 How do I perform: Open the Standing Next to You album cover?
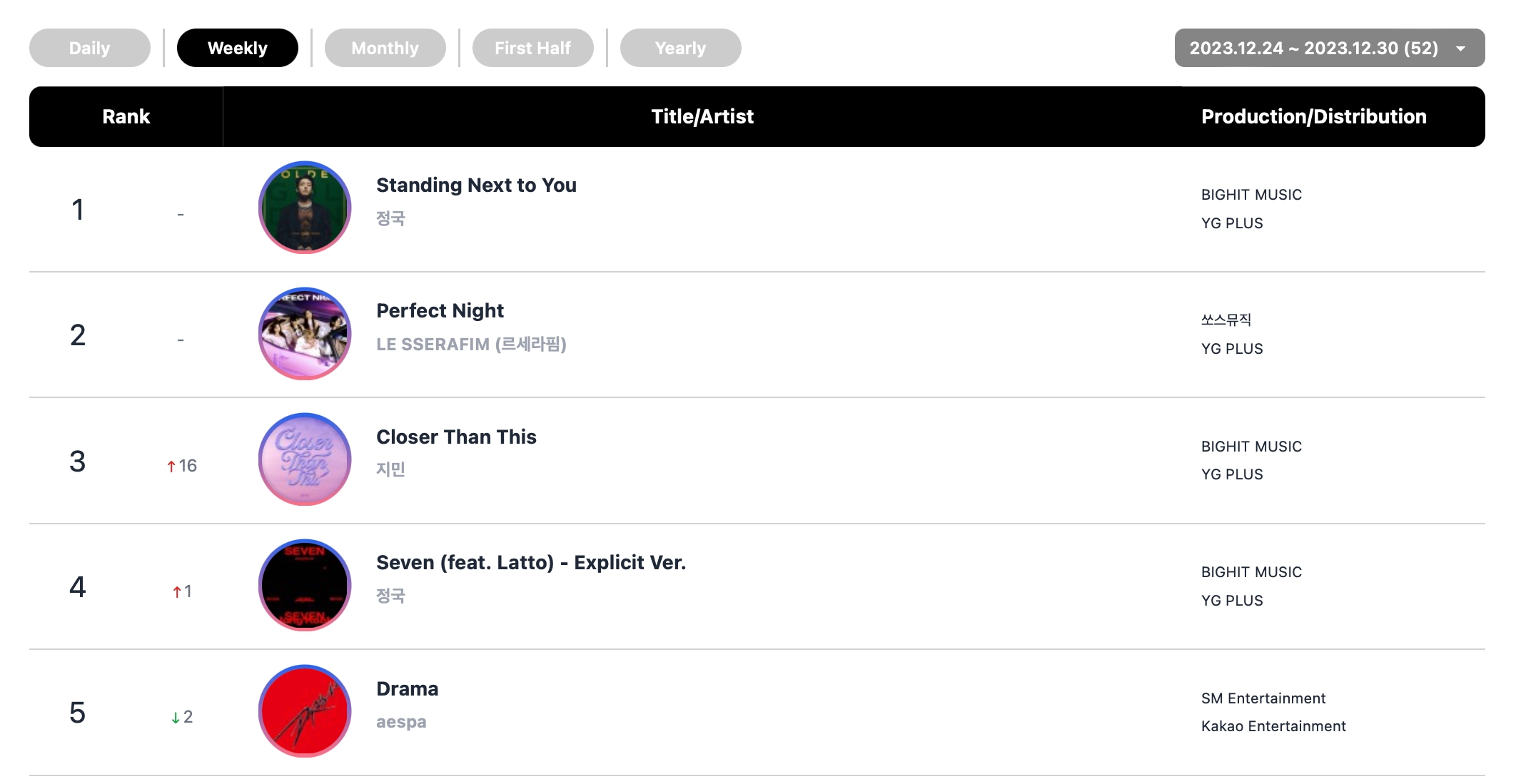(x=305, y=208)
